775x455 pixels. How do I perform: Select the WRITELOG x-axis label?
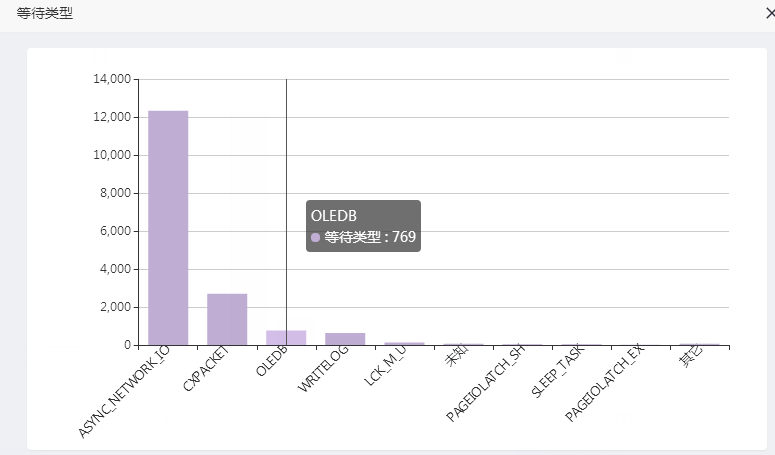(324, 372)
